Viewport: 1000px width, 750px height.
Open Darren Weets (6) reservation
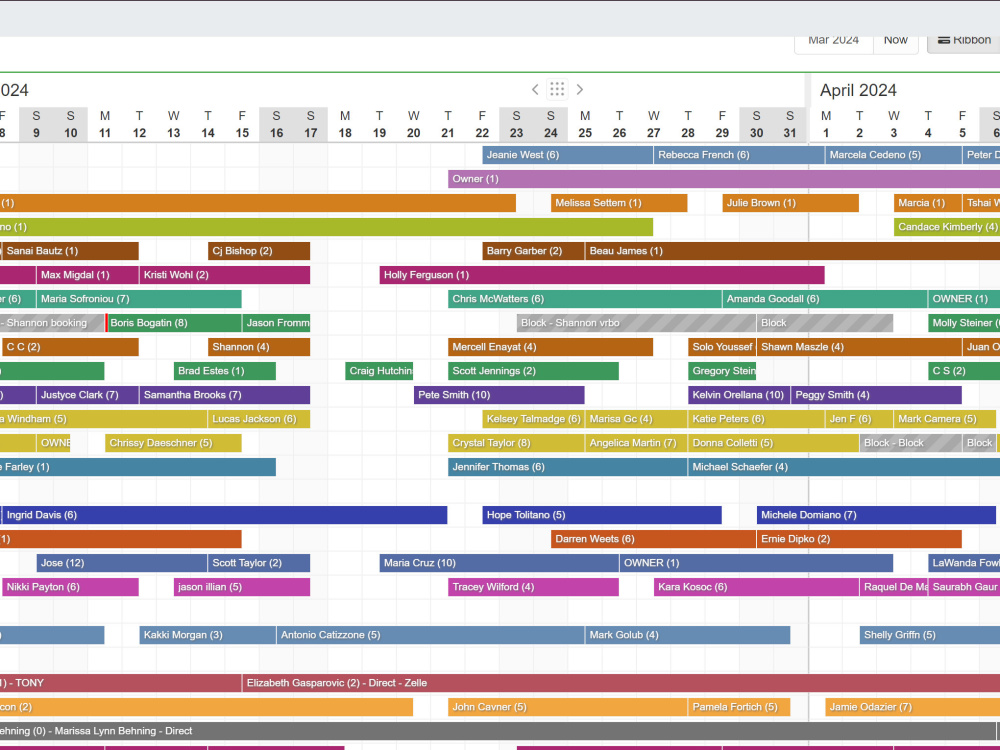click(653, 540)
